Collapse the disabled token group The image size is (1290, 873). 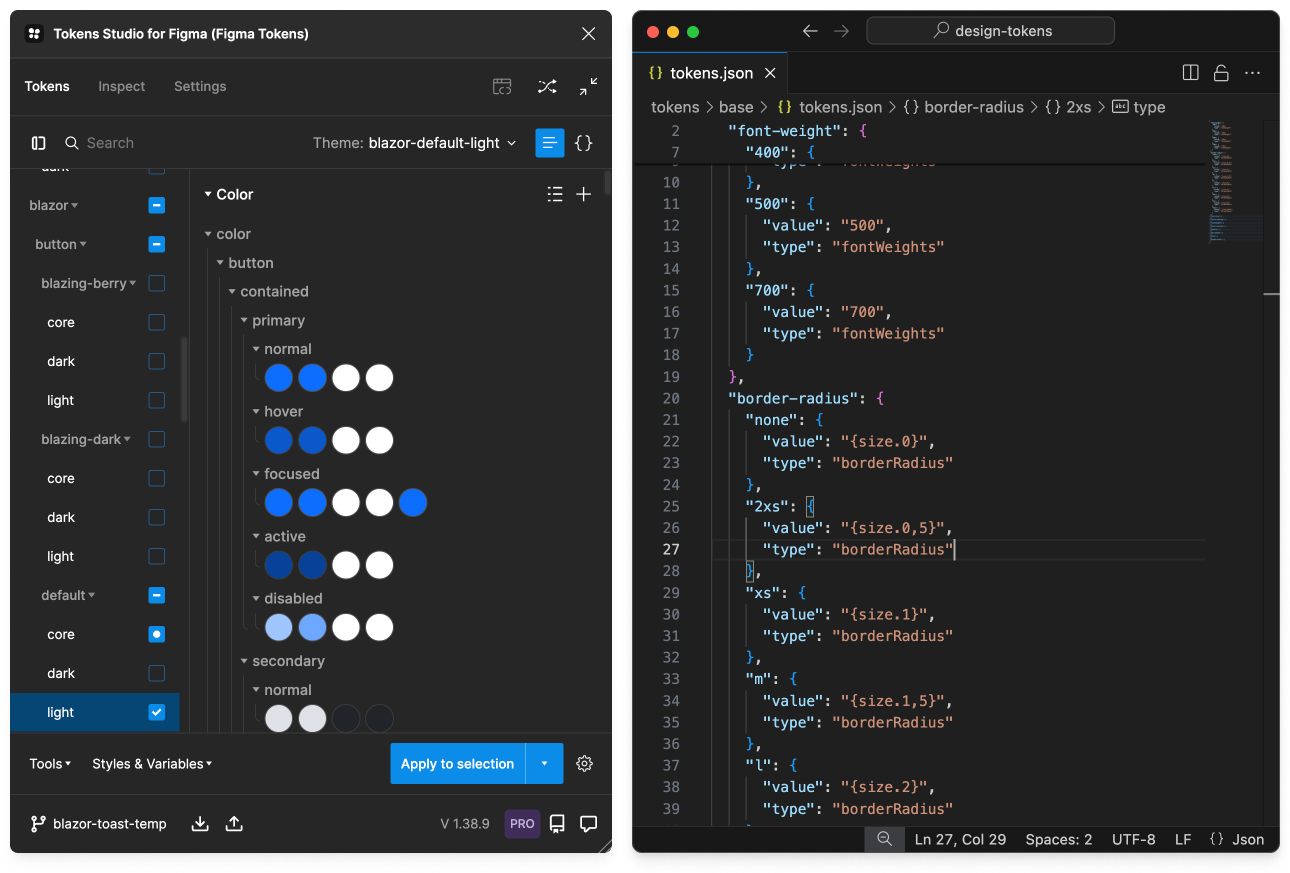pyautogui.click(x=287, y=598)
